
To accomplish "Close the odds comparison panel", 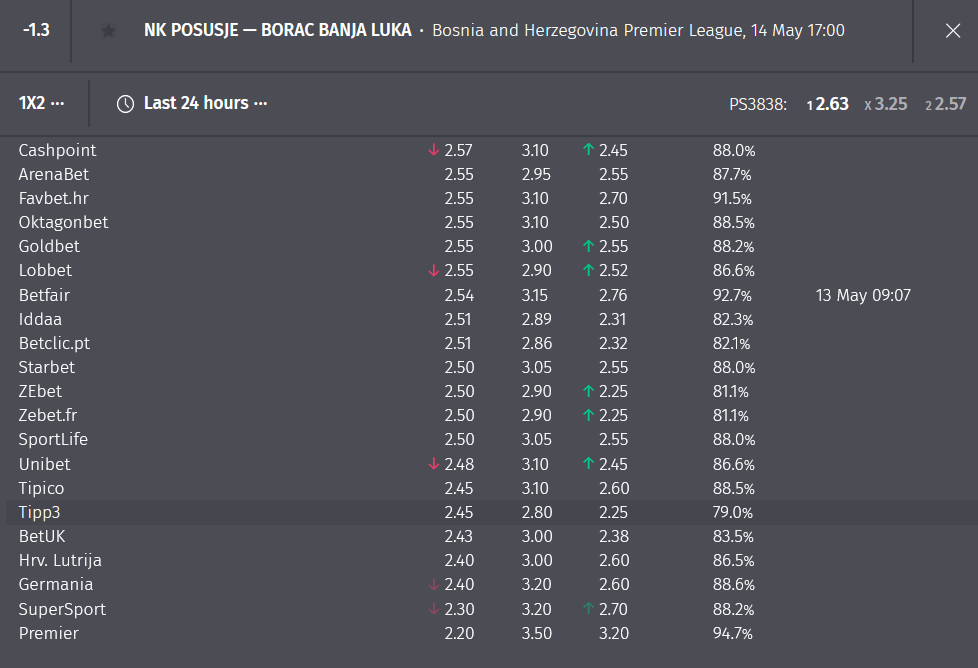I will coord(952,31).
